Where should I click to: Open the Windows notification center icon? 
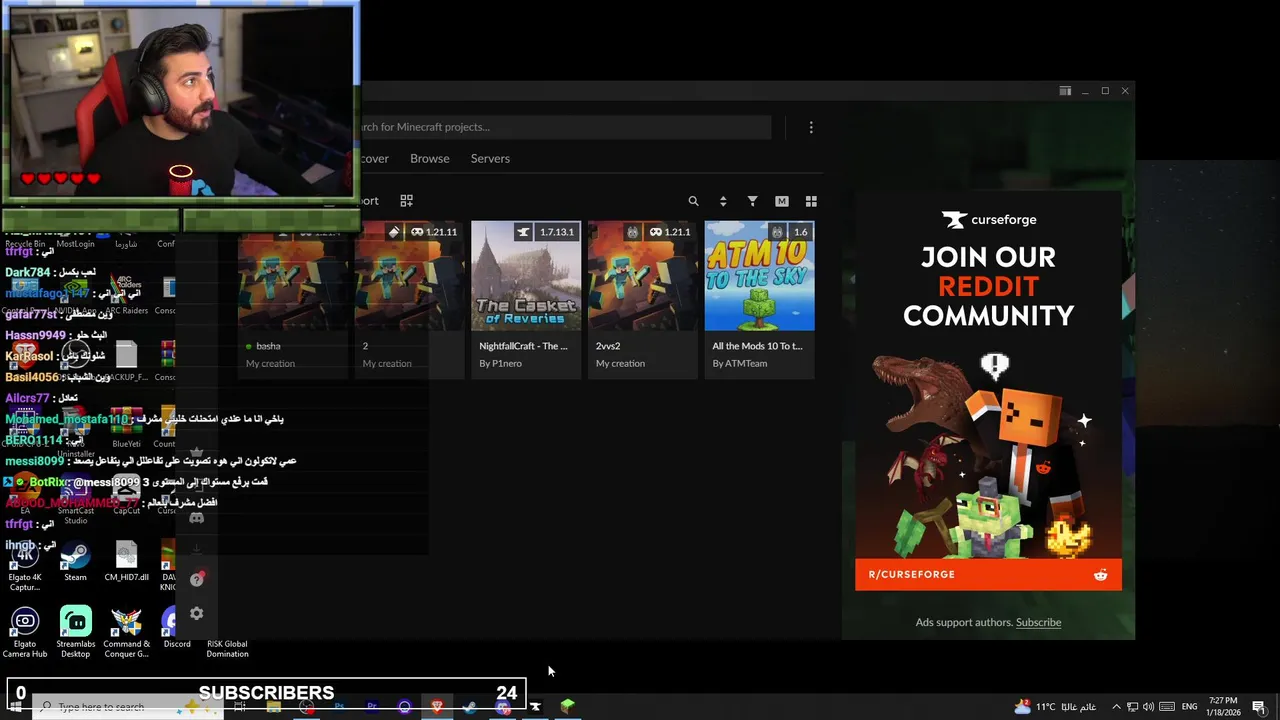(x=1259, y=707)
